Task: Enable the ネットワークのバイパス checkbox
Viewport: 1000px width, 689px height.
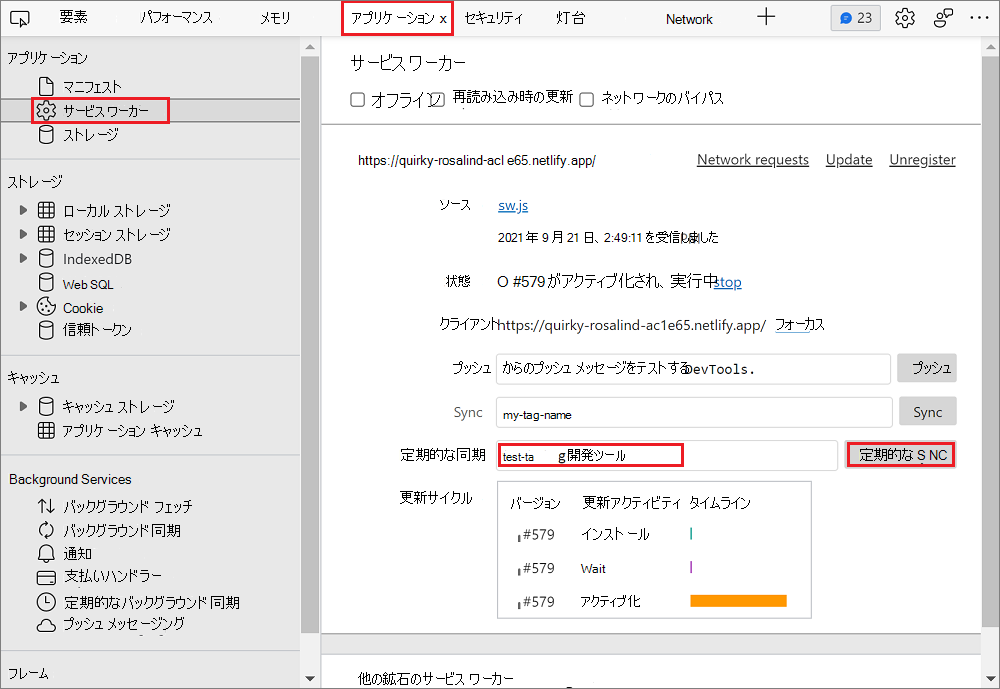Action: pyautogui.click(x=586, y=100)
